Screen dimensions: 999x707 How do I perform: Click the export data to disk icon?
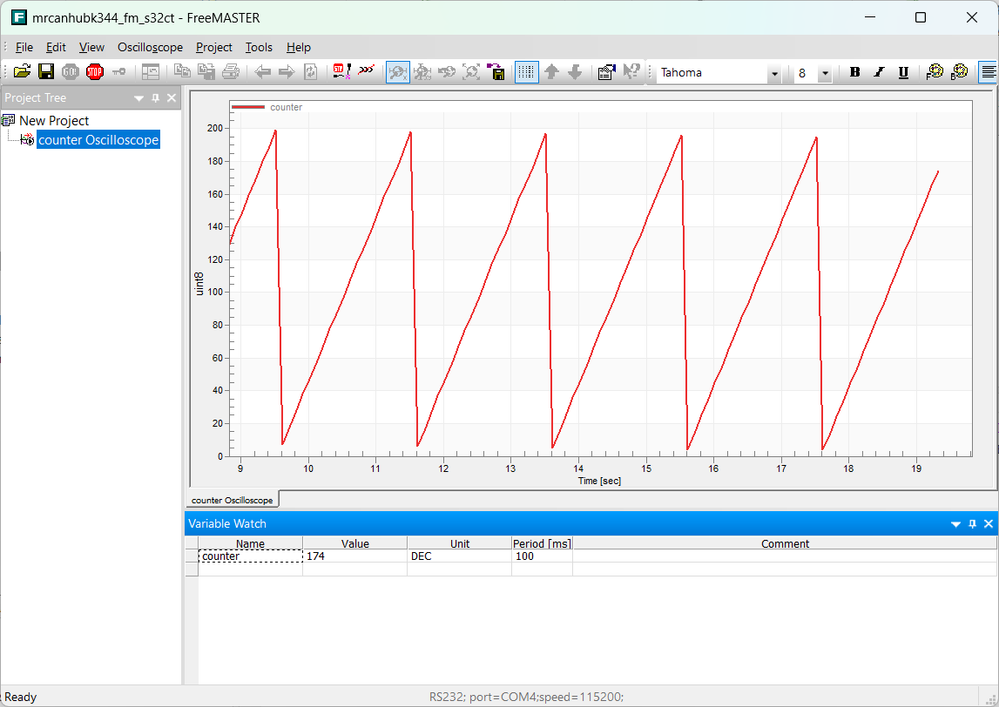pos(496,72)
